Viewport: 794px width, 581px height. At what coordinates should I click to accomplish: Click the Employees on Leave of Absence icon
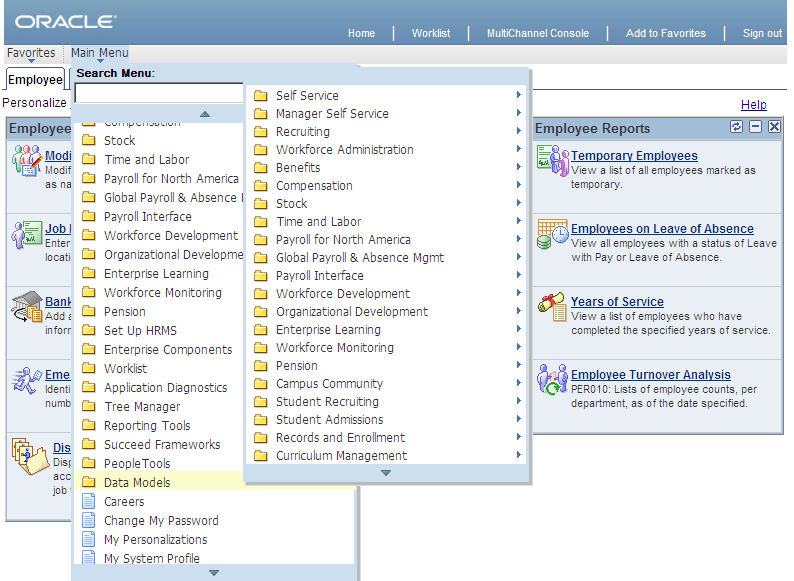point(552,235)
